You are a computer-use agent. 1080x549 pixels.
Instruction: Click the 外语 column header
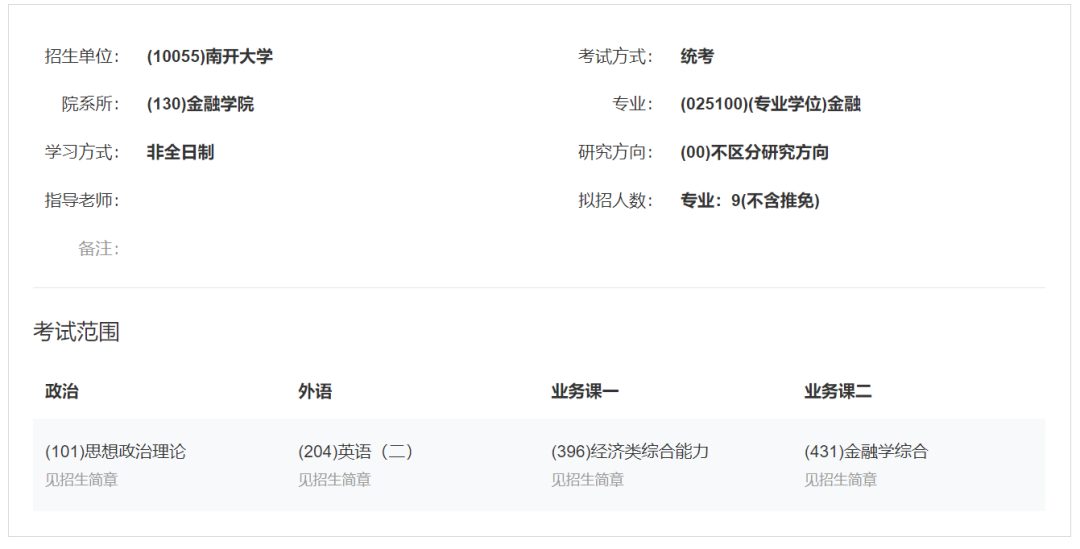coord(315,391)
